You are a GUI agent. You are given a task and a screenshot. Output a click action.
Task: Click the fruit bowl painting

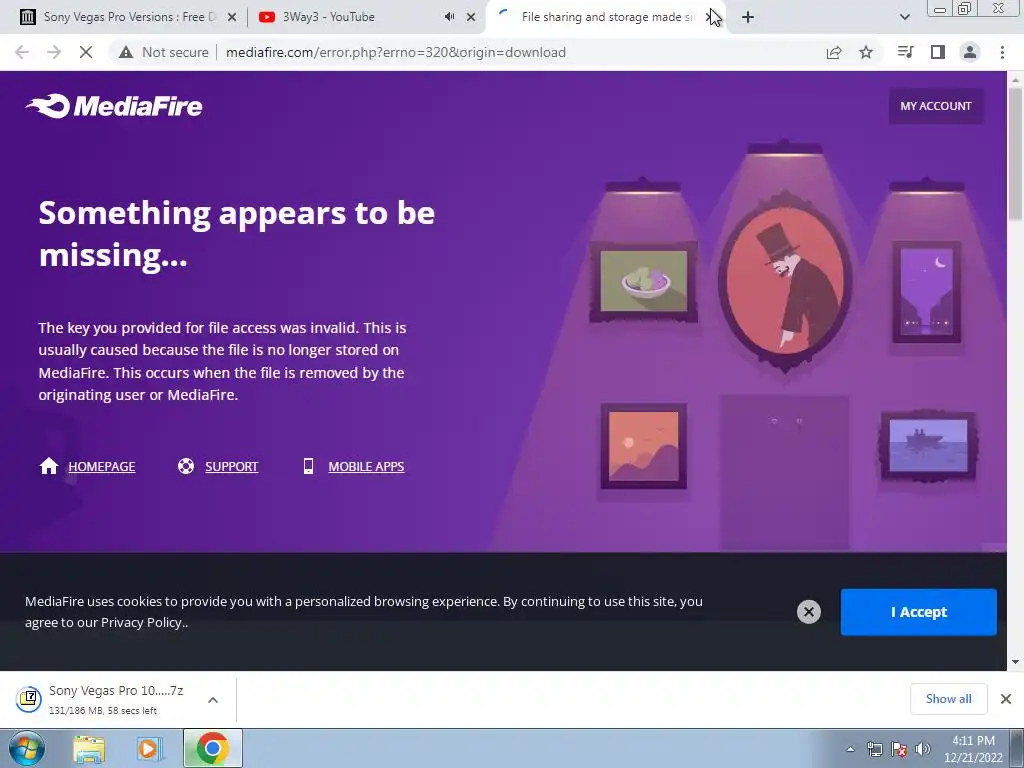pyautogui.click(x=643, y=281)
